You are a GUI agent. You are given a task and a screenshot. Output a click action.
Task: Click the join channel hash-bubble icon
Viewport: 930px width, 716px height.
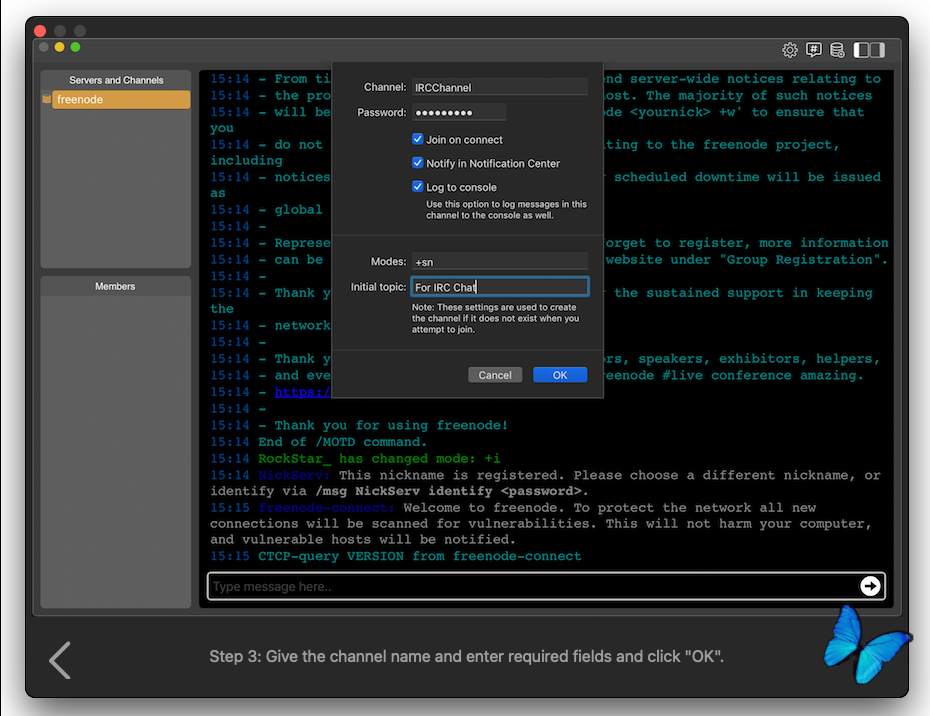point(814,50)
